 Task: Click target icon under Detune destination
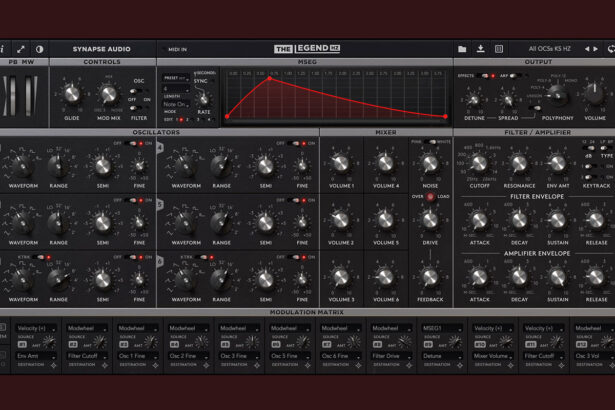[x=460, y=365]
